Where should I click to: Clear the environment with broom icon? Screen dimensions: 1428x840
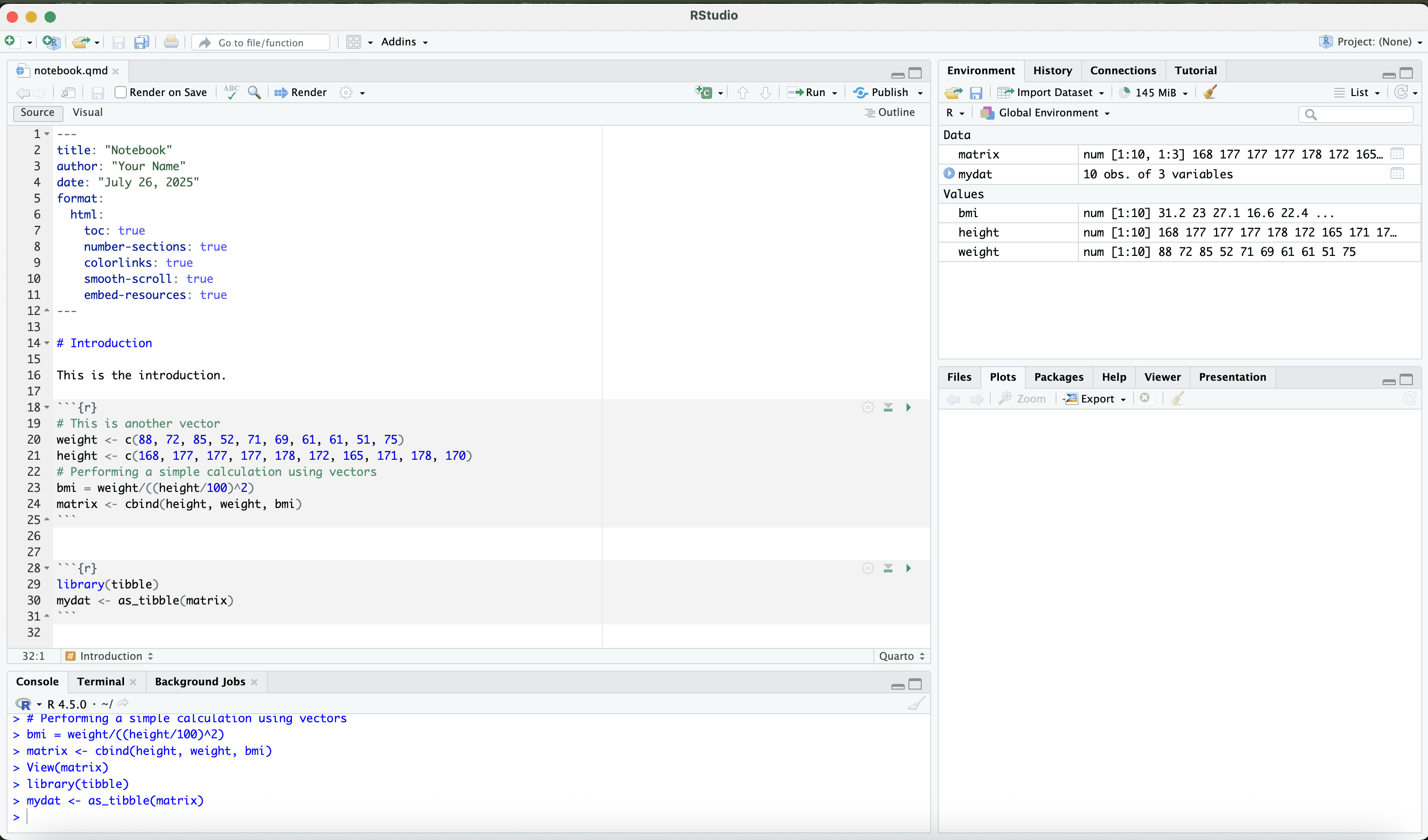(1209, 92)
